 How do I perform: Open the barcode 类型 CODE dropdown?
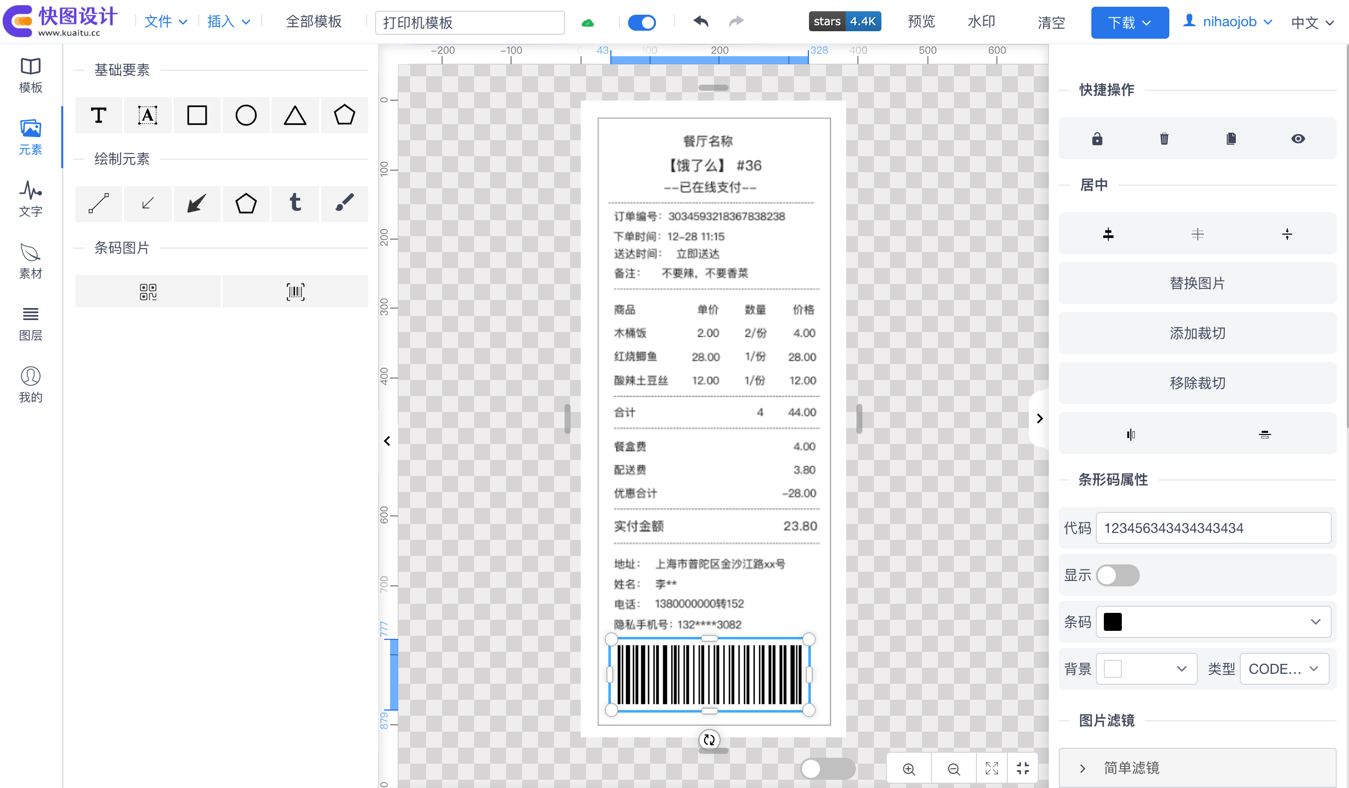pos(1284,669)
